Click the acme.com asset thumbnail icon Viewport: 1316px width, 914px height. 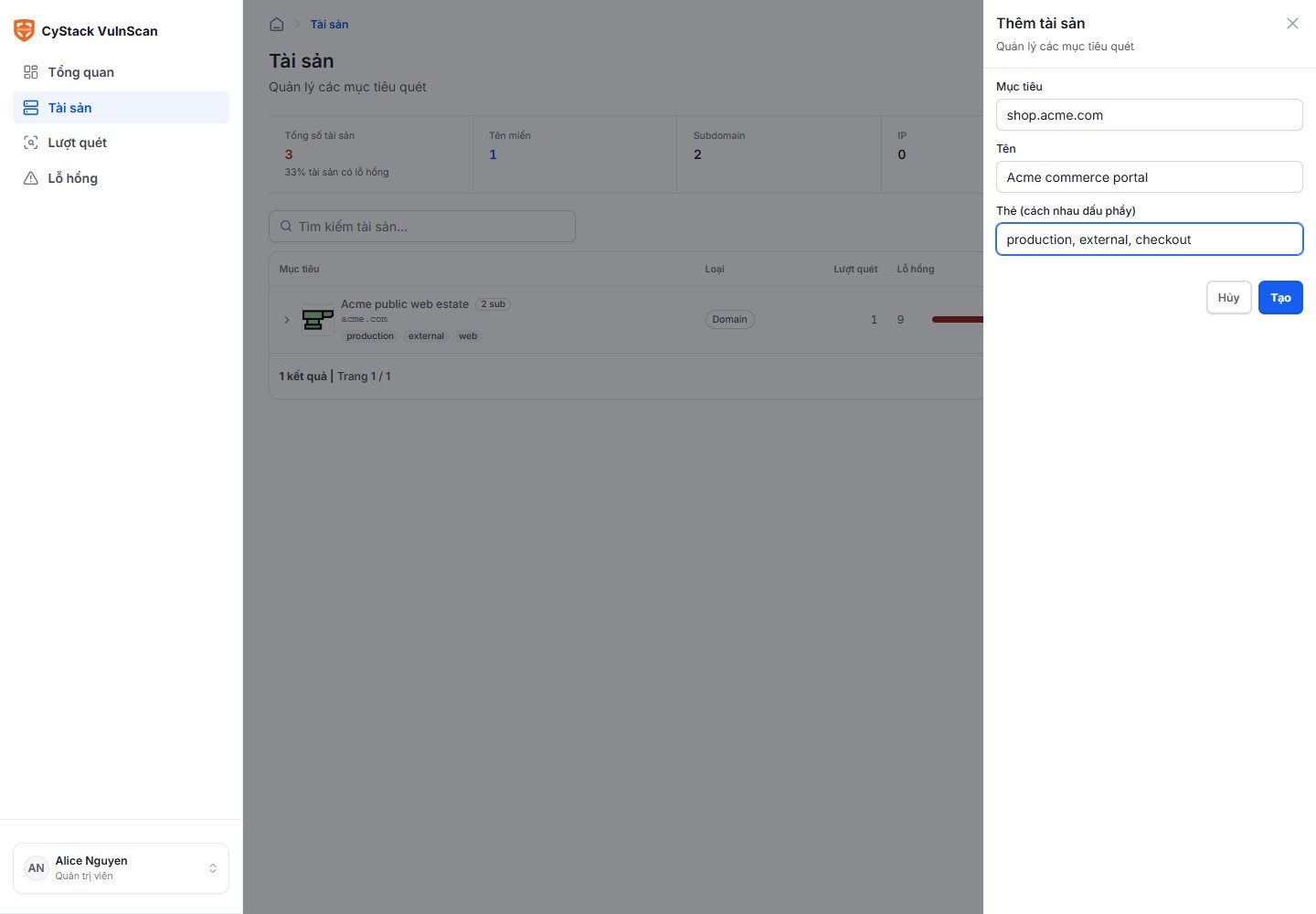[318, 320]
